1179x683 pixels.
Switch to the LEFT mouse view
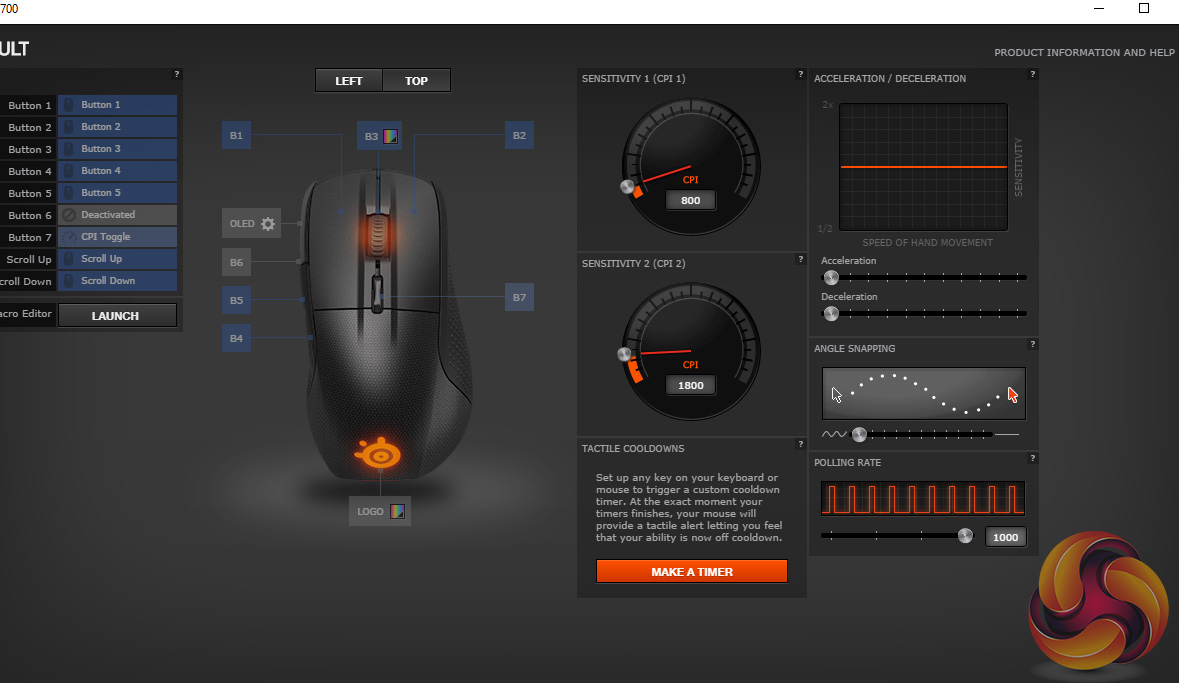[349, 80]
